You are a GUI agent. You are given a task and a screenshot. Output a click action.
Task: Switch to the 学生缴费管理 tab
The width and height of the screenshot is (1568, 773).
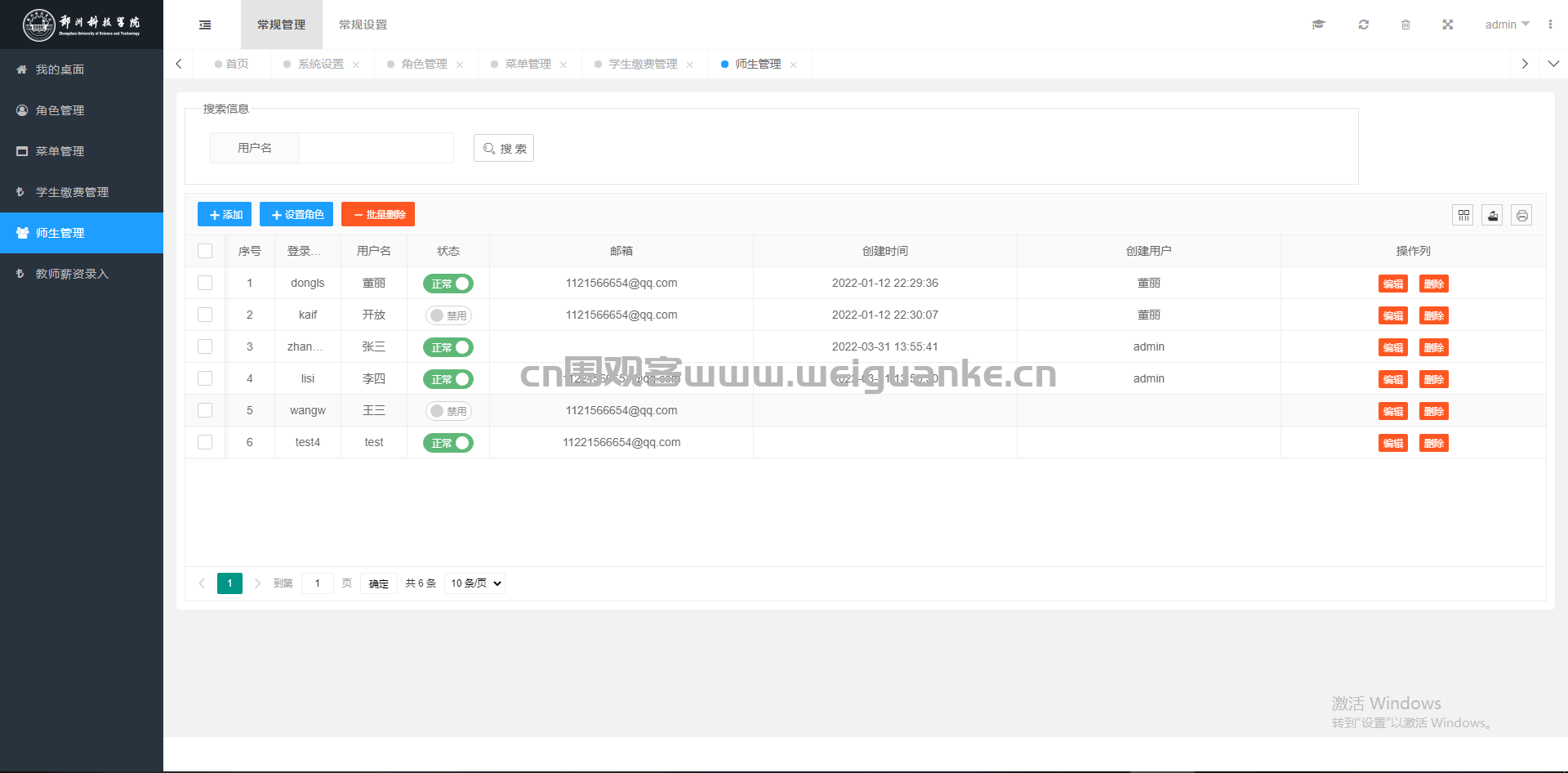coord(643,64)
